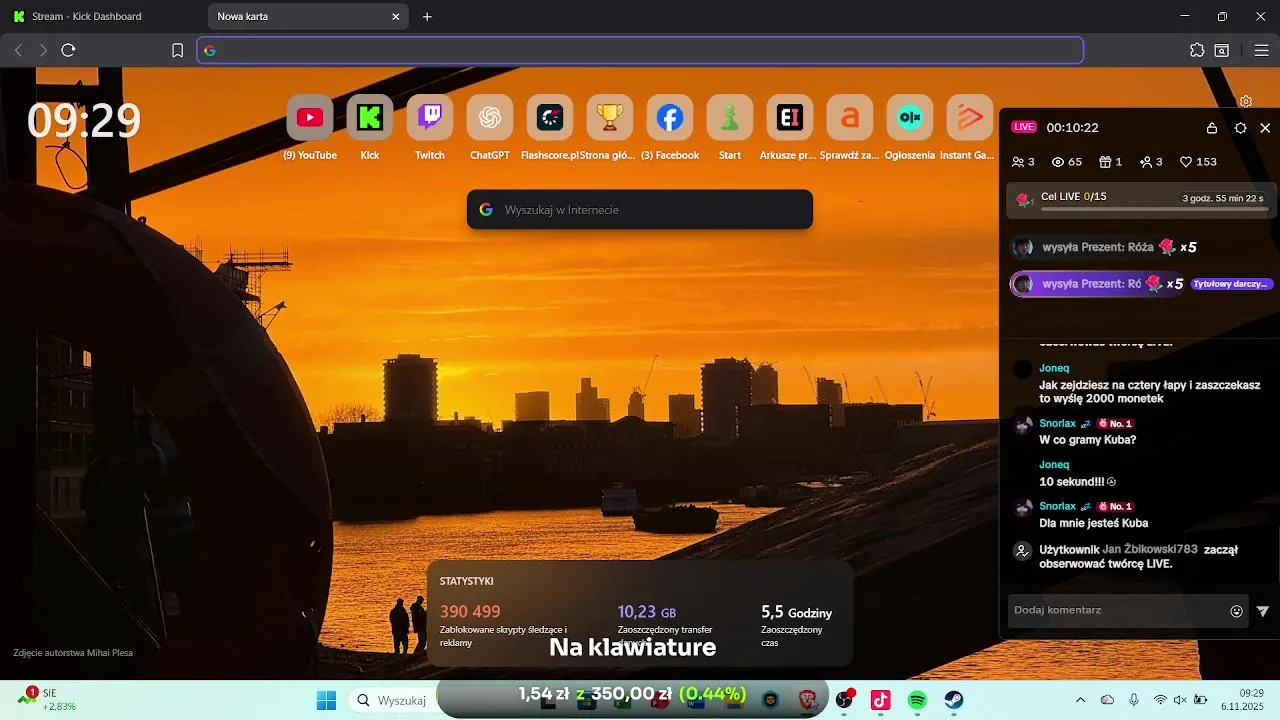
Task: Open new tab page customization gear
Action: click(1246, 101)
